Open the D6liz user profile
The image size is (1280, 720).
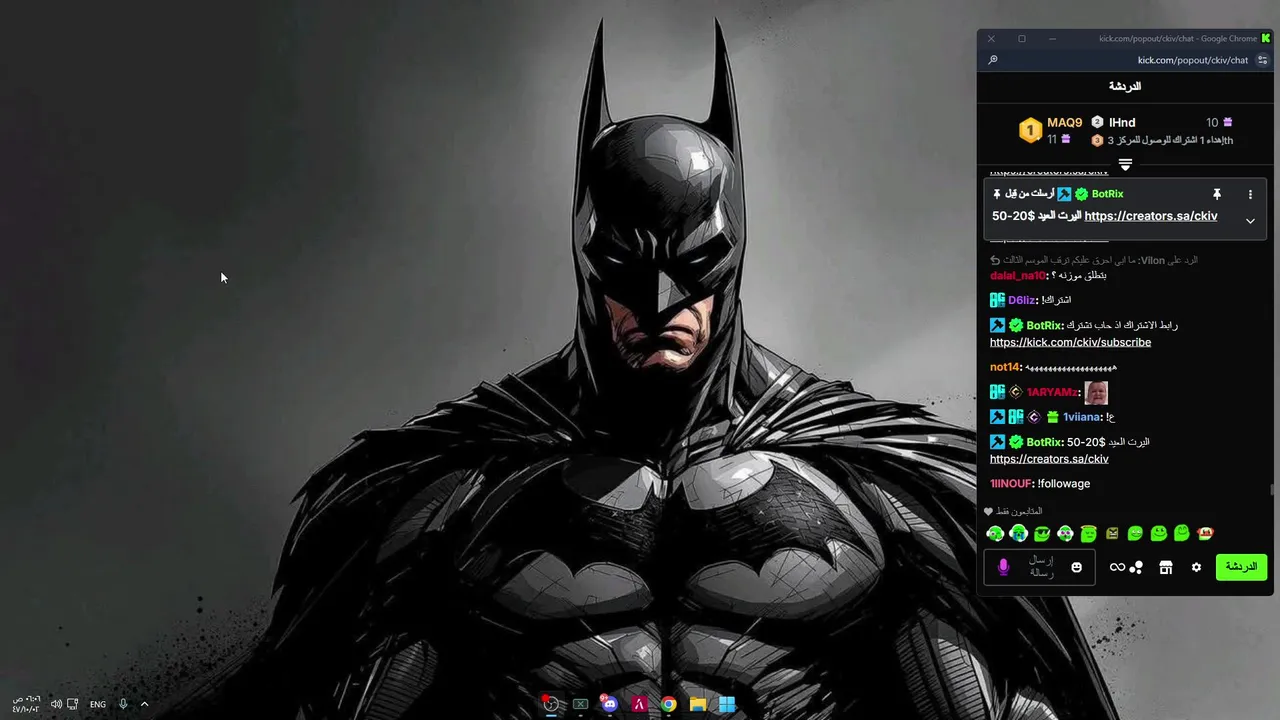pyautogui.click(x=1021, y=300)
